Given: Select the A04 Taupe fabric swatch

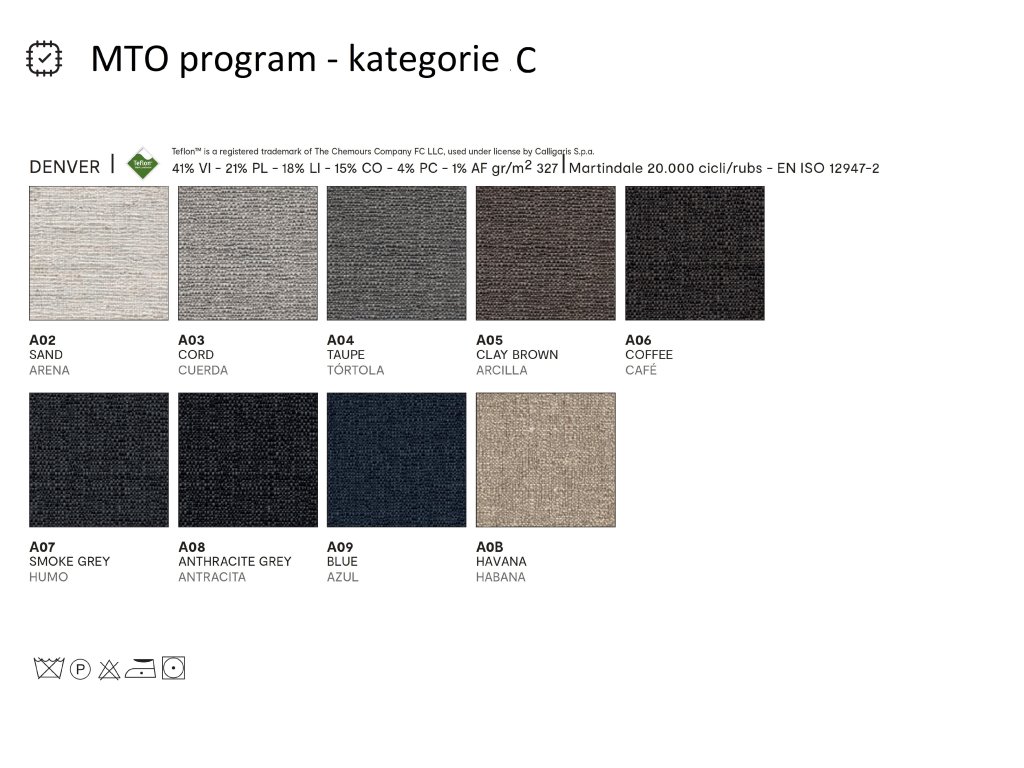Looking at the screenshot, I should tap(396, 253).
